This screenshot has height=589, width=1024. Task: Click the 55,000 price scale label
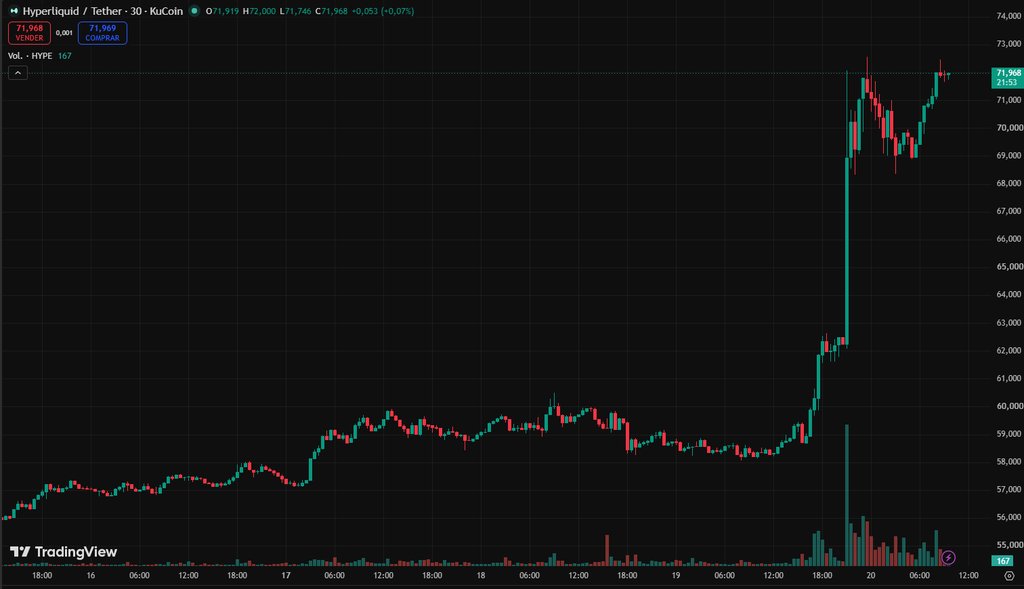tap(1010, 545)
